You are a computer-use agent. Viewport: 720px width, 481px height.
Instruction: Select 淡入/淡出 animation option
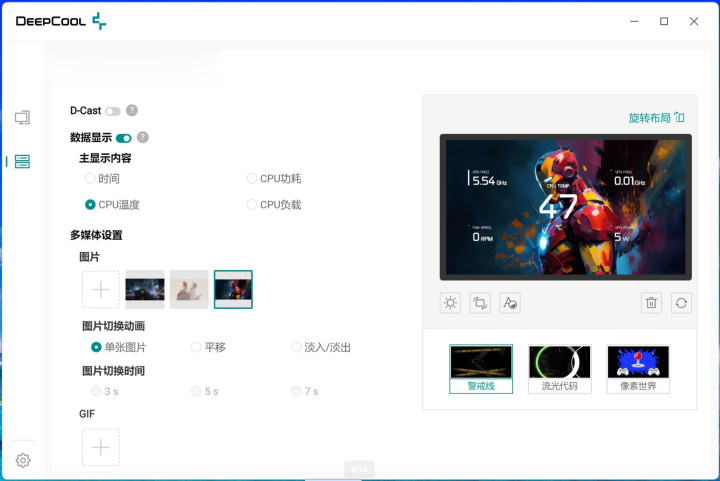[x=321, y=347]
